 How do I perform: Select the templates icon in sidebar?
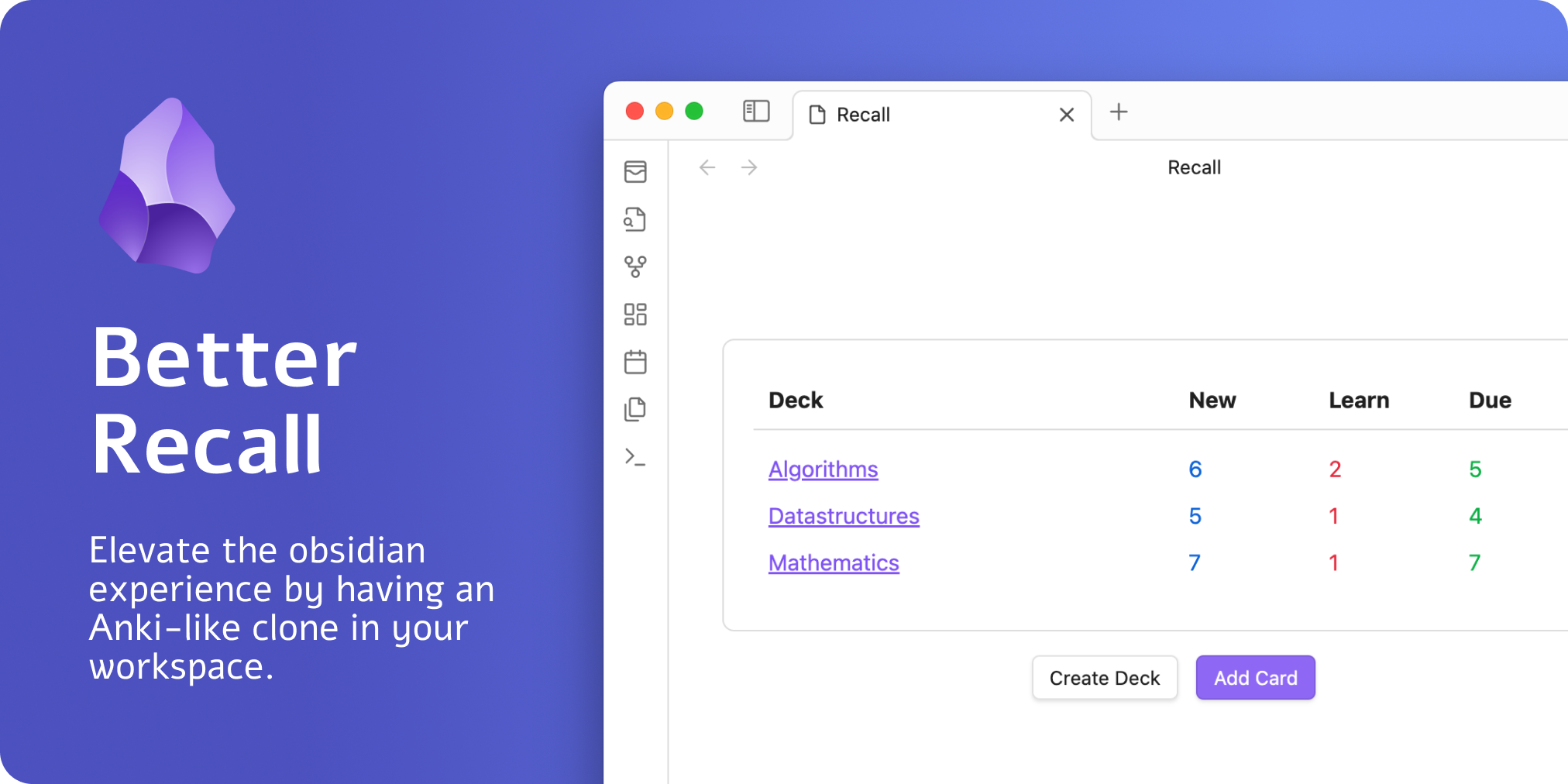635,409
